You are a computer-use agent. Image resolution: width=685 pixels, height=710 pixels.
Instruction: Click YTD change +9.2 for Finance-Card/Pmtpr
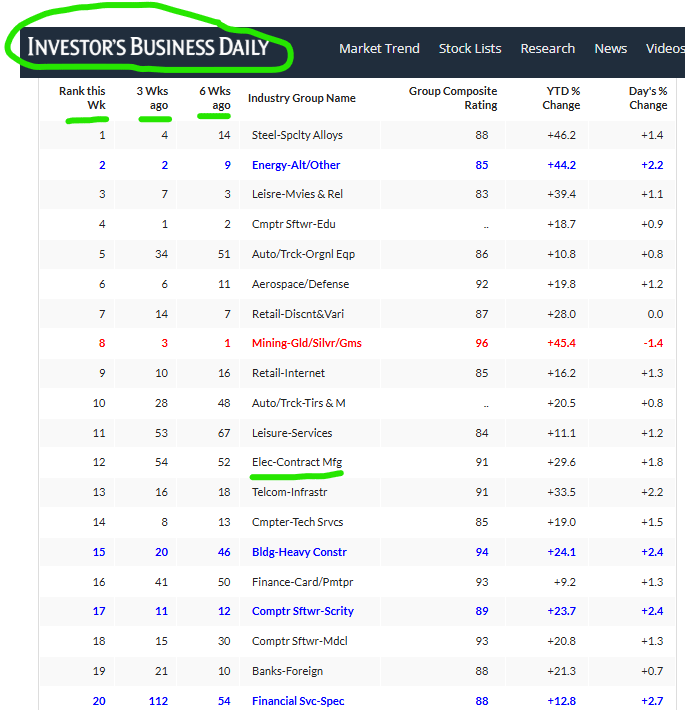565,581
